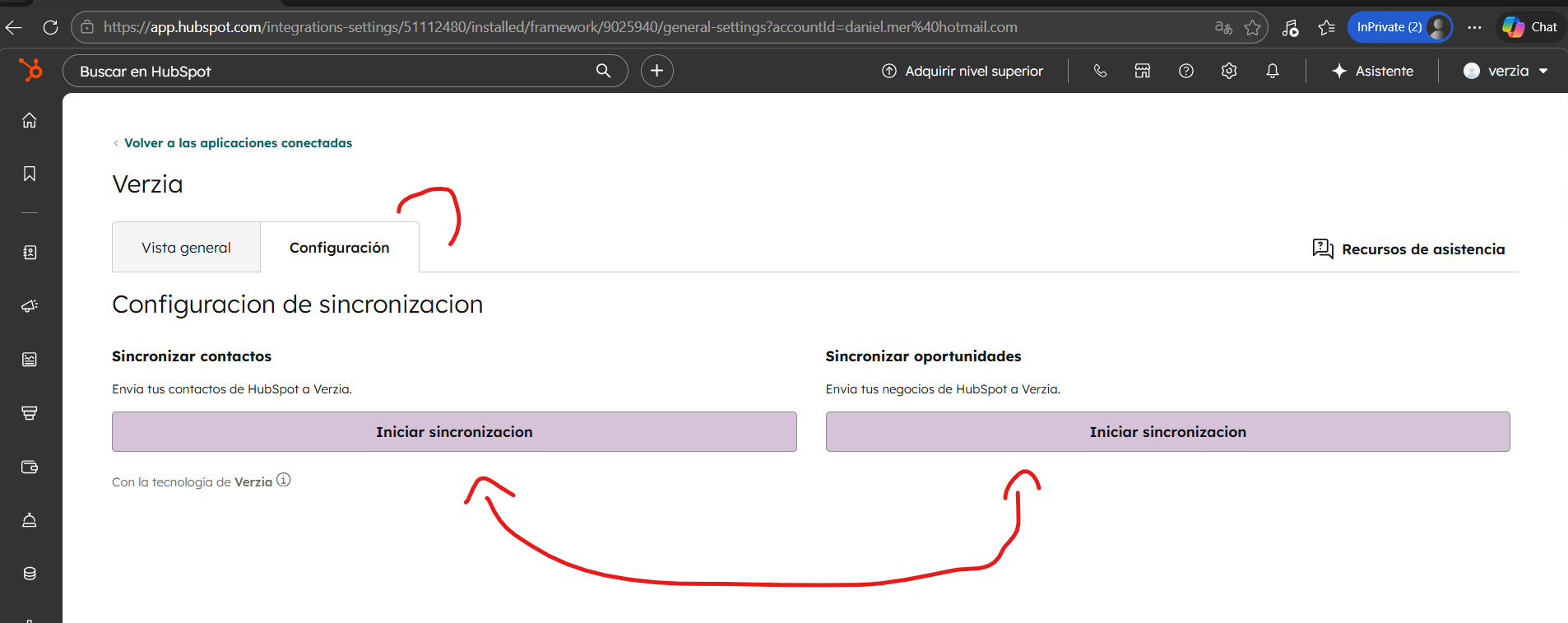Click the translate page icon
The height and width of the screenshot is (623, 1568).
(1223, 27)
